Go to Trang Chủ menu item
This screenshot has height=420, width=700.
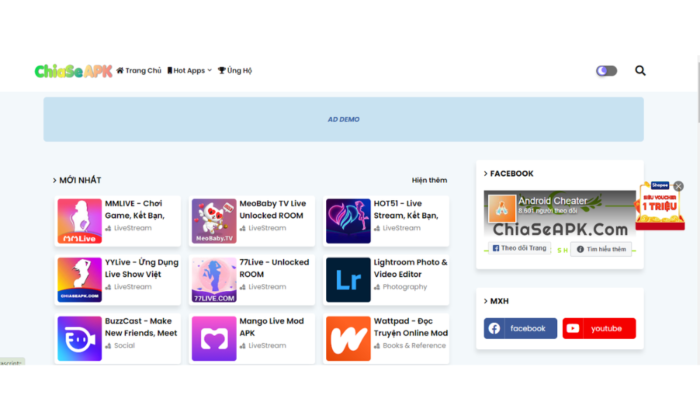(x=139, y=71)
